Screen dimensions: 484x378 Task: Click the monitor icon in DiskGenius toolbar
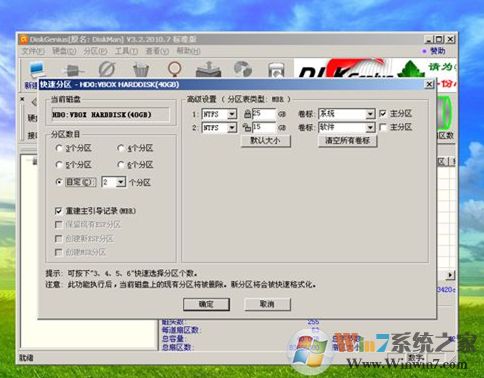[37, 69]
